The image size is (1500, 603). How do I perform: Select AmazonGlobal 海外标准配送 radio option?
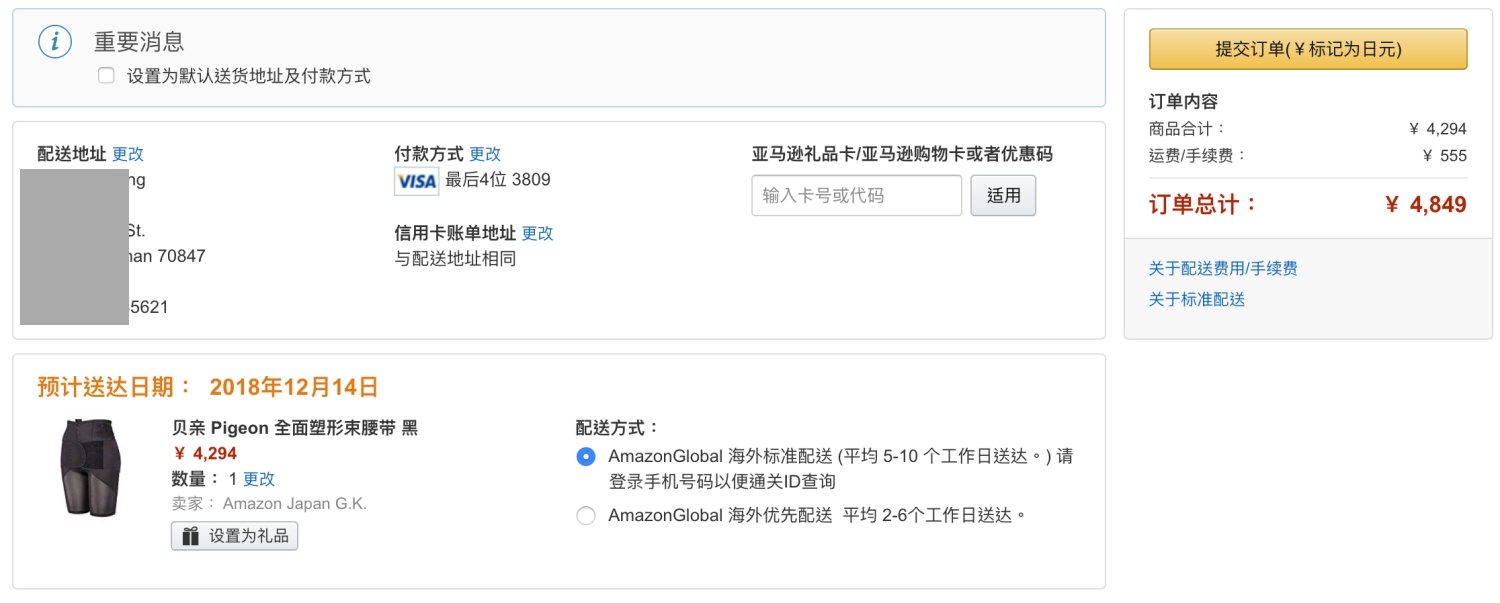tap(586, 457)
